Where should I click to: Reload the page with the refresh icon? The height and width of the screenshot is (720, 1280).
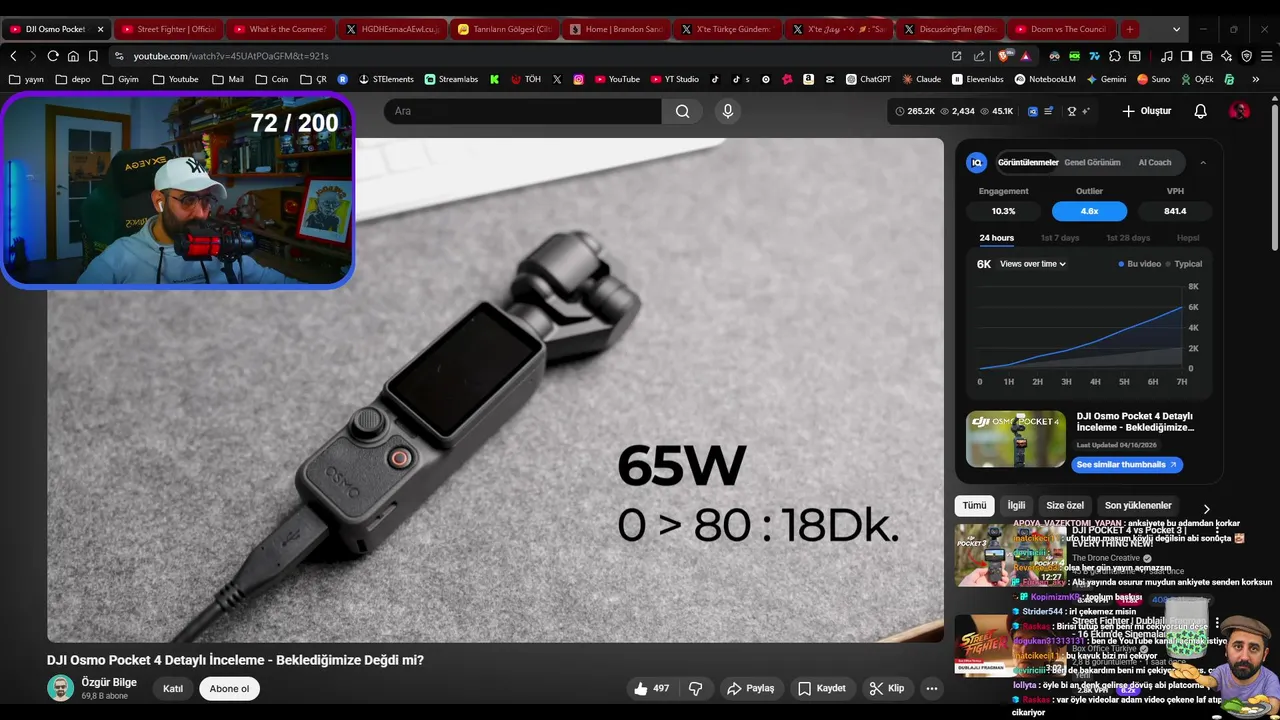53,56
